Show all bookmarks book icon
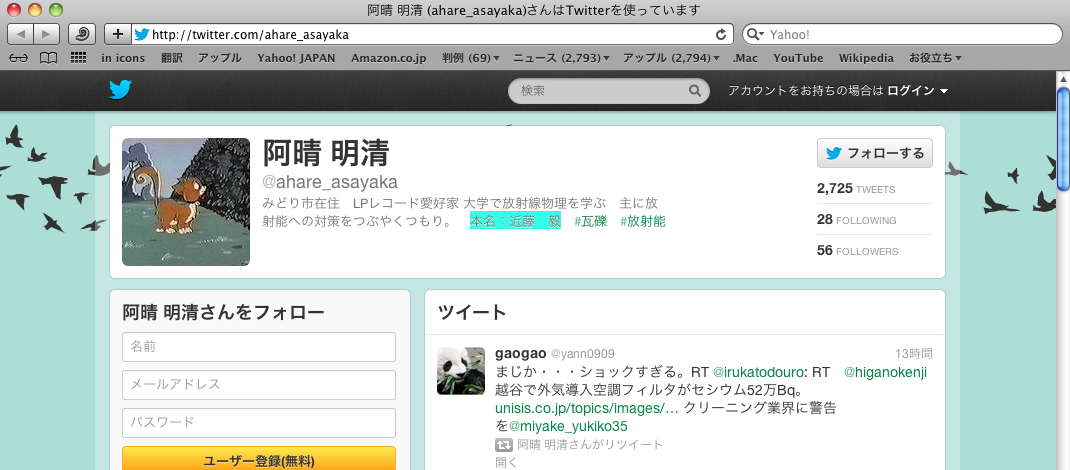This screenshot has width=1070, height=470. click(x=48, y=58)
